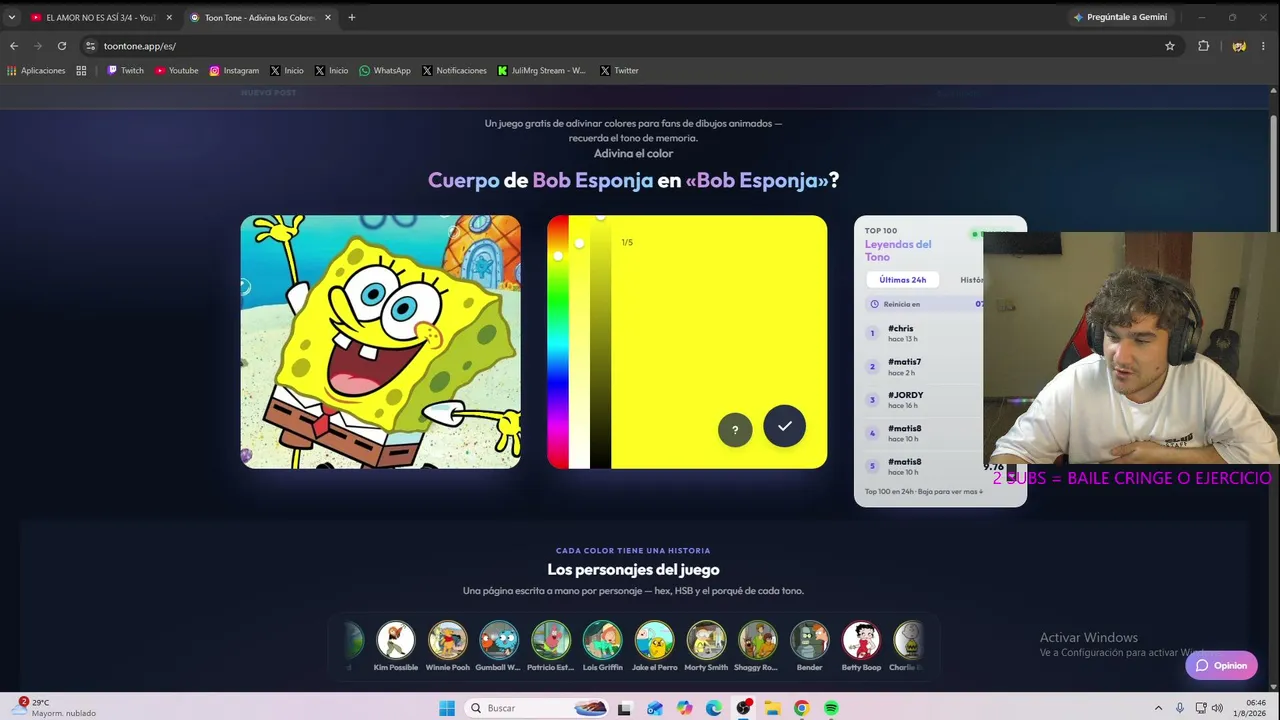Viewport: 1280px width, 720px height.
Task: Open Spotify from the taskbar
Action: coord(831,708)
